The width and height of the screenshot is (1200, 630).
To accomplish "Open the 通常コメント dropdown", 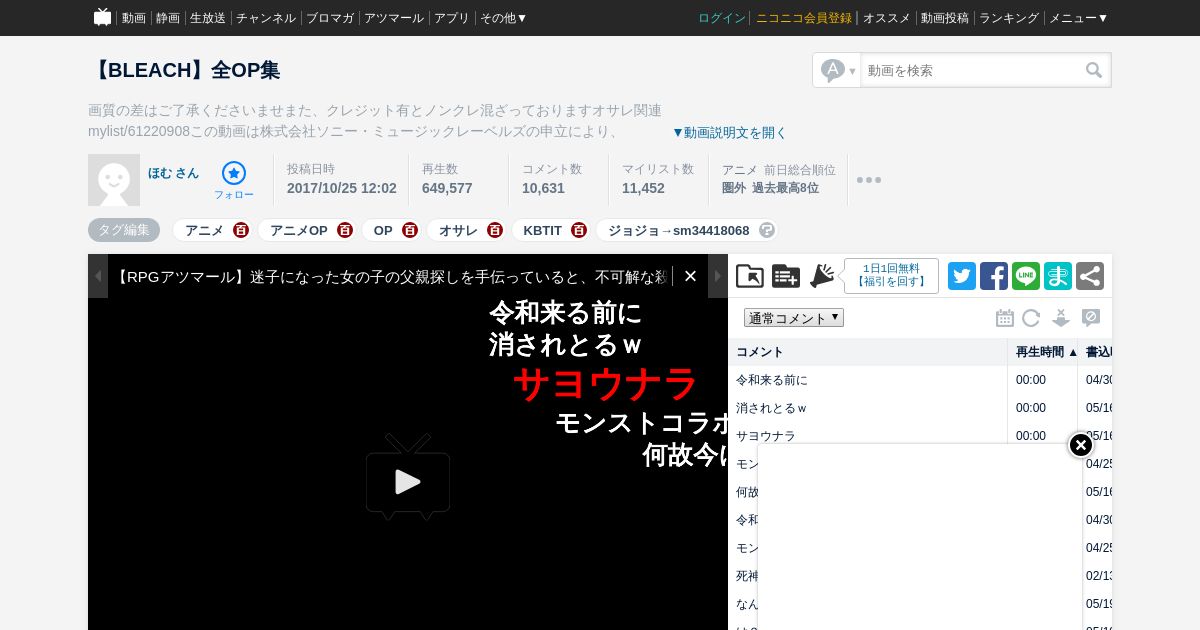I will coord(794,318).
